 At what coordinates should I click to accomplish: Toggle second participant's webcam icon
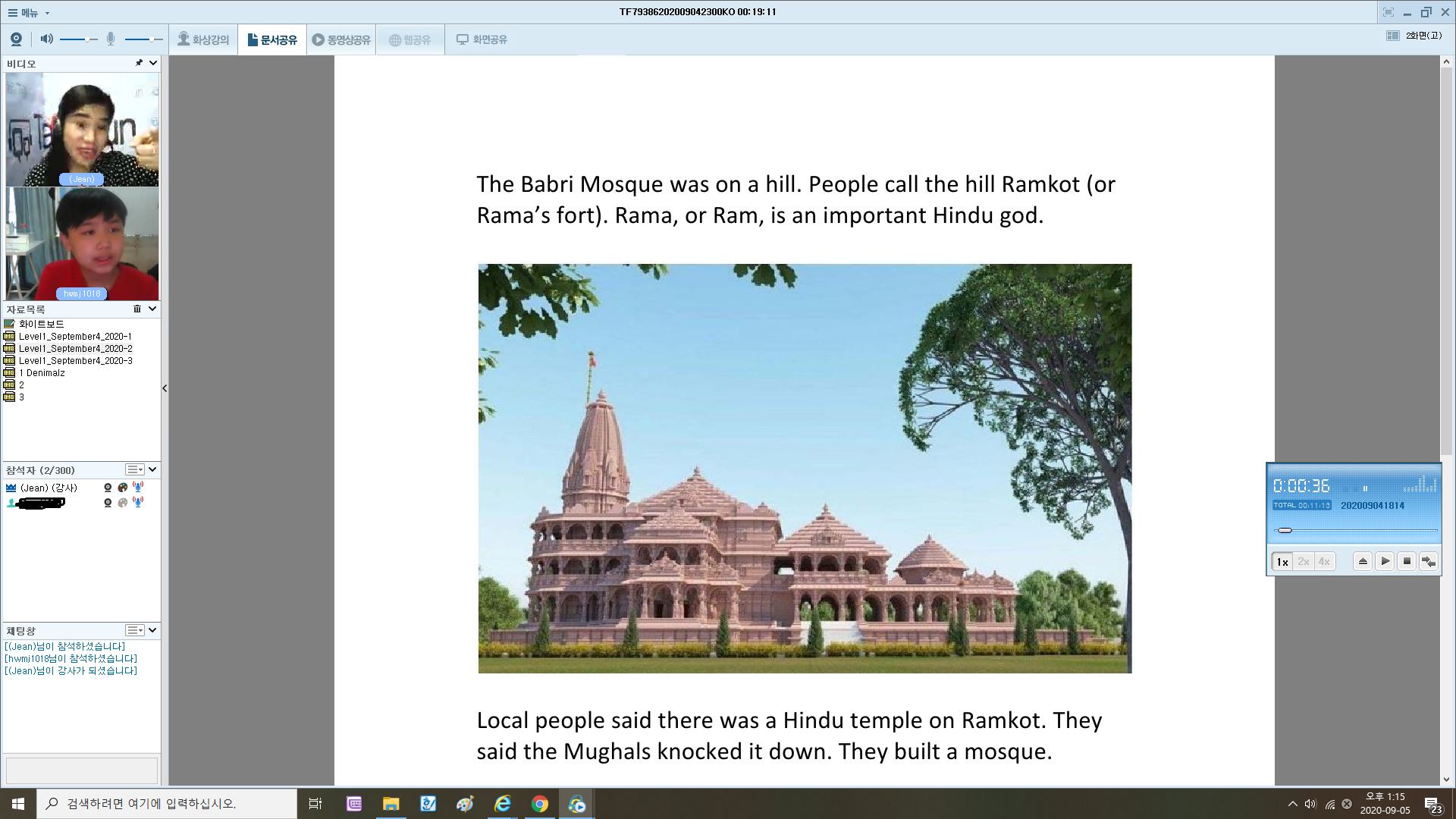click(108, 502)
